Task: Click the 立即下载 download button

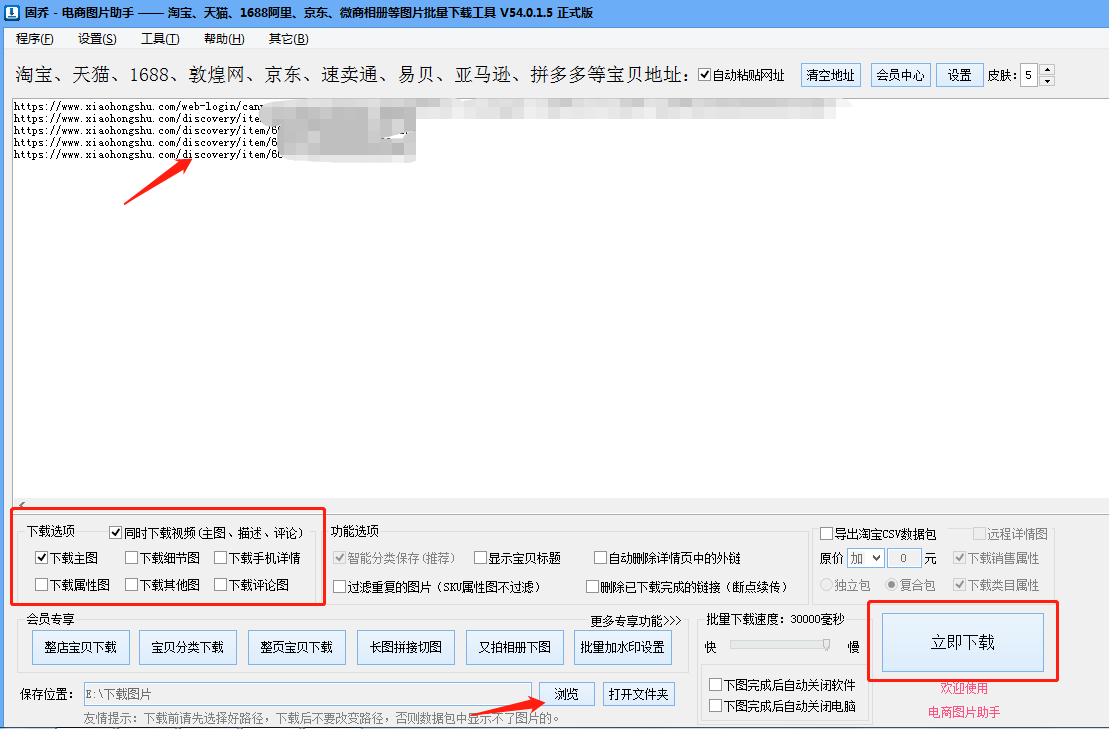Action: coord(963,643)
